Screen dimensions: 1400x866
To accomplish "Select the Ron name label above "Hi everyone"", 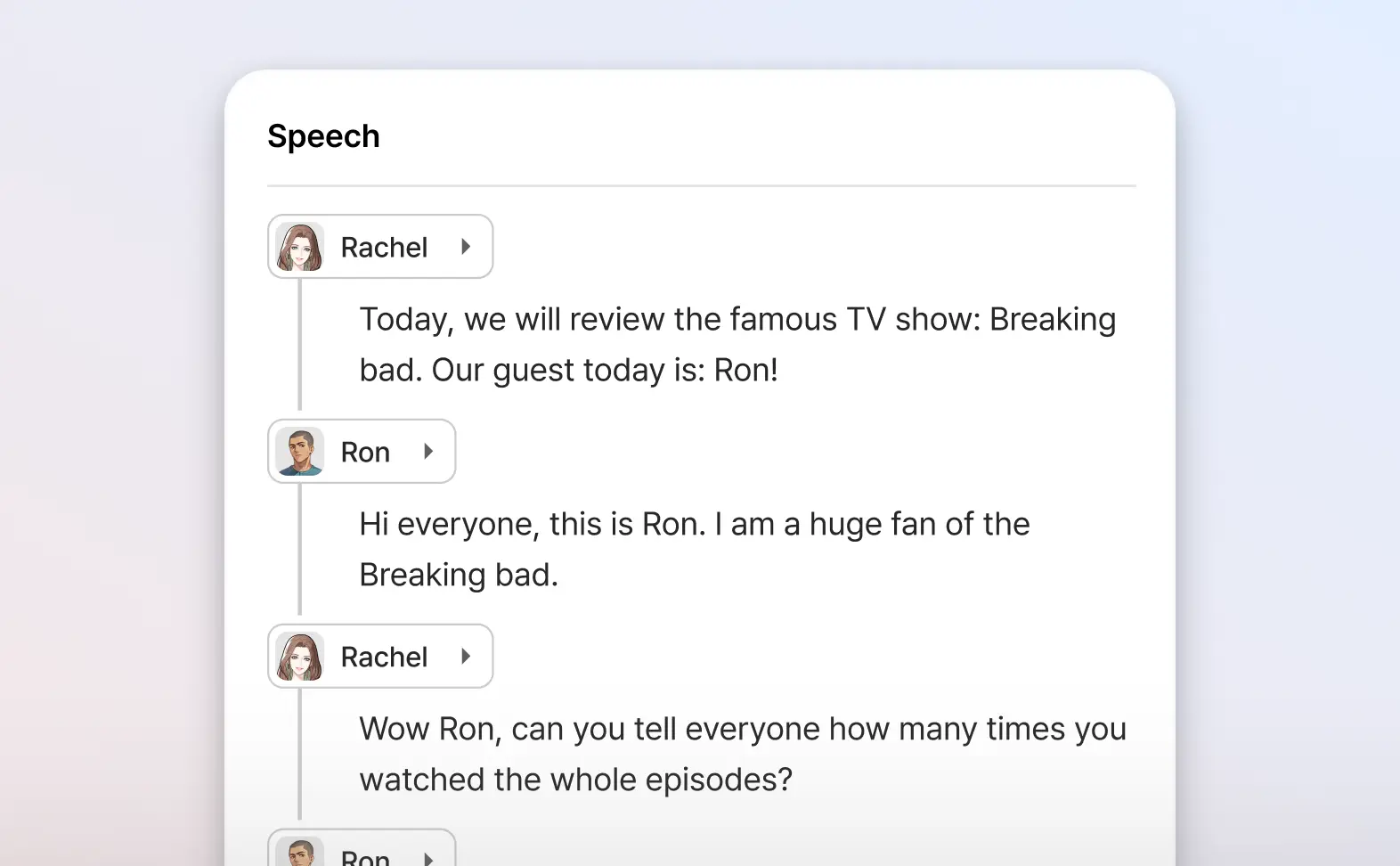I will 365,453.
